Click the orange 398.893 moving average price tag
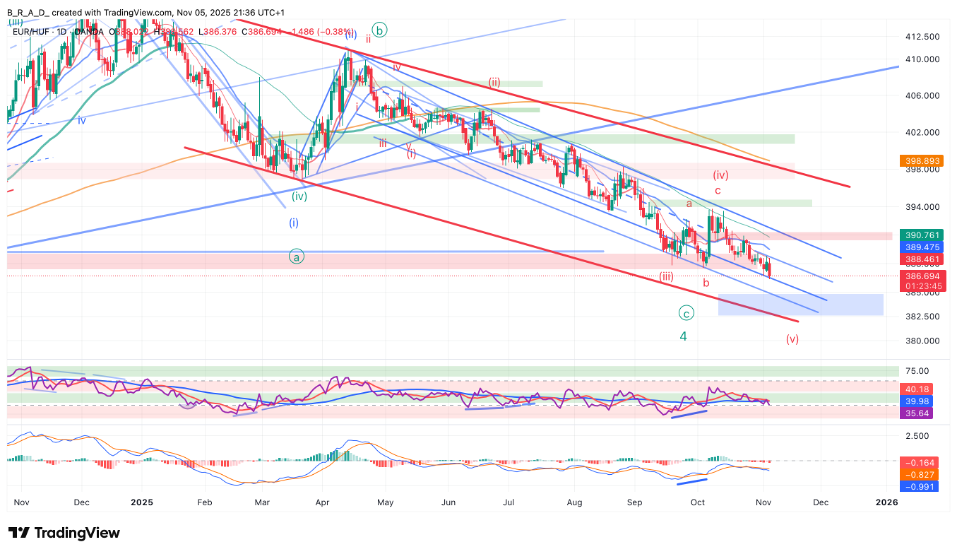958x554 pixels. [x=923, y=161]
